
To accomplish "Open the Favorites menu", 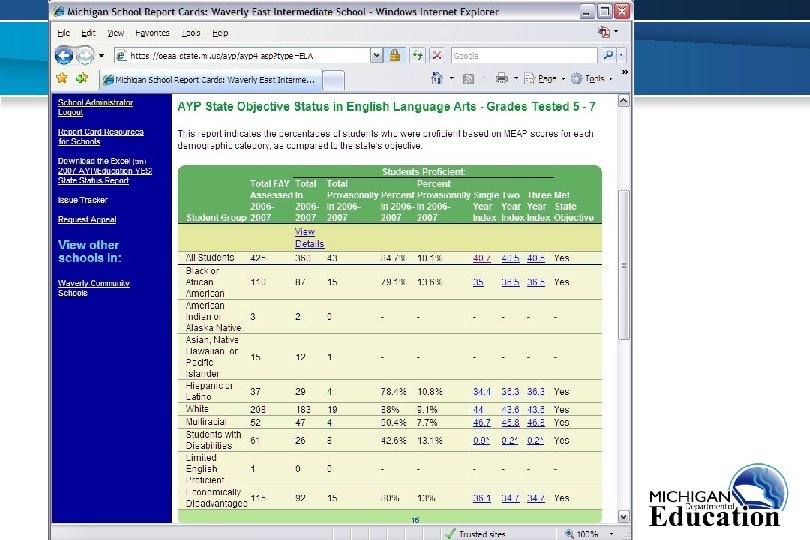I will pyautogui.click(x=152, y=33).
